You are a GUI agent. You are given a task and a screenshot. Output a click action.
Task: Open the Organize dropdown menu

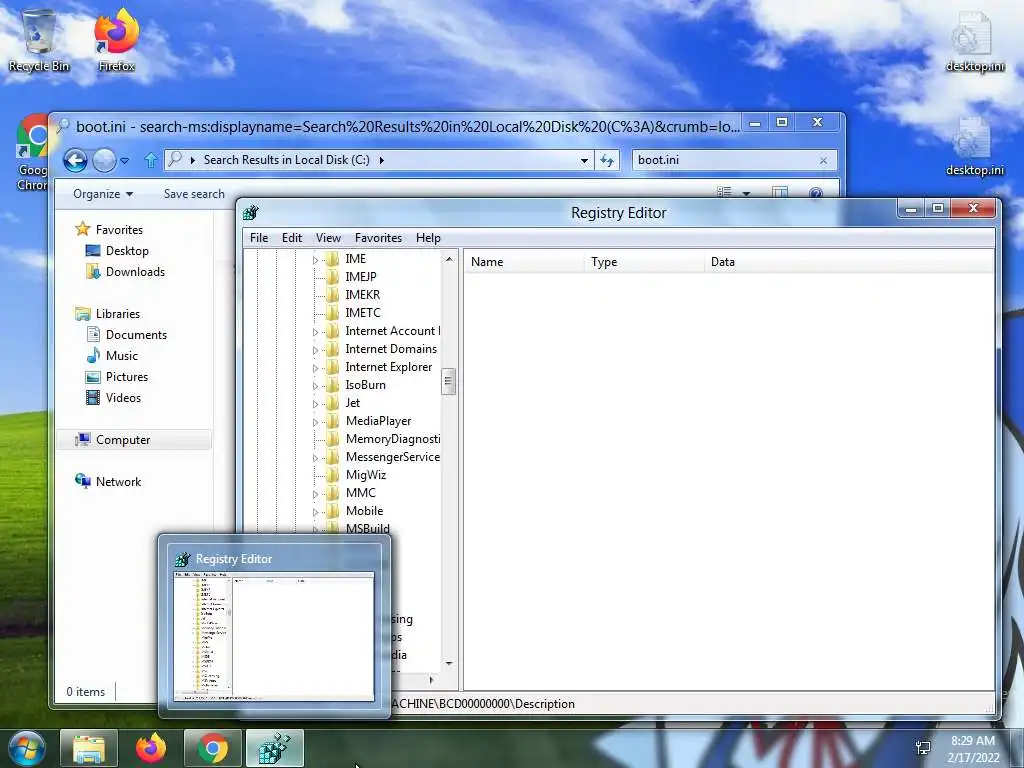pyautogui.click(x=103, y=194)
